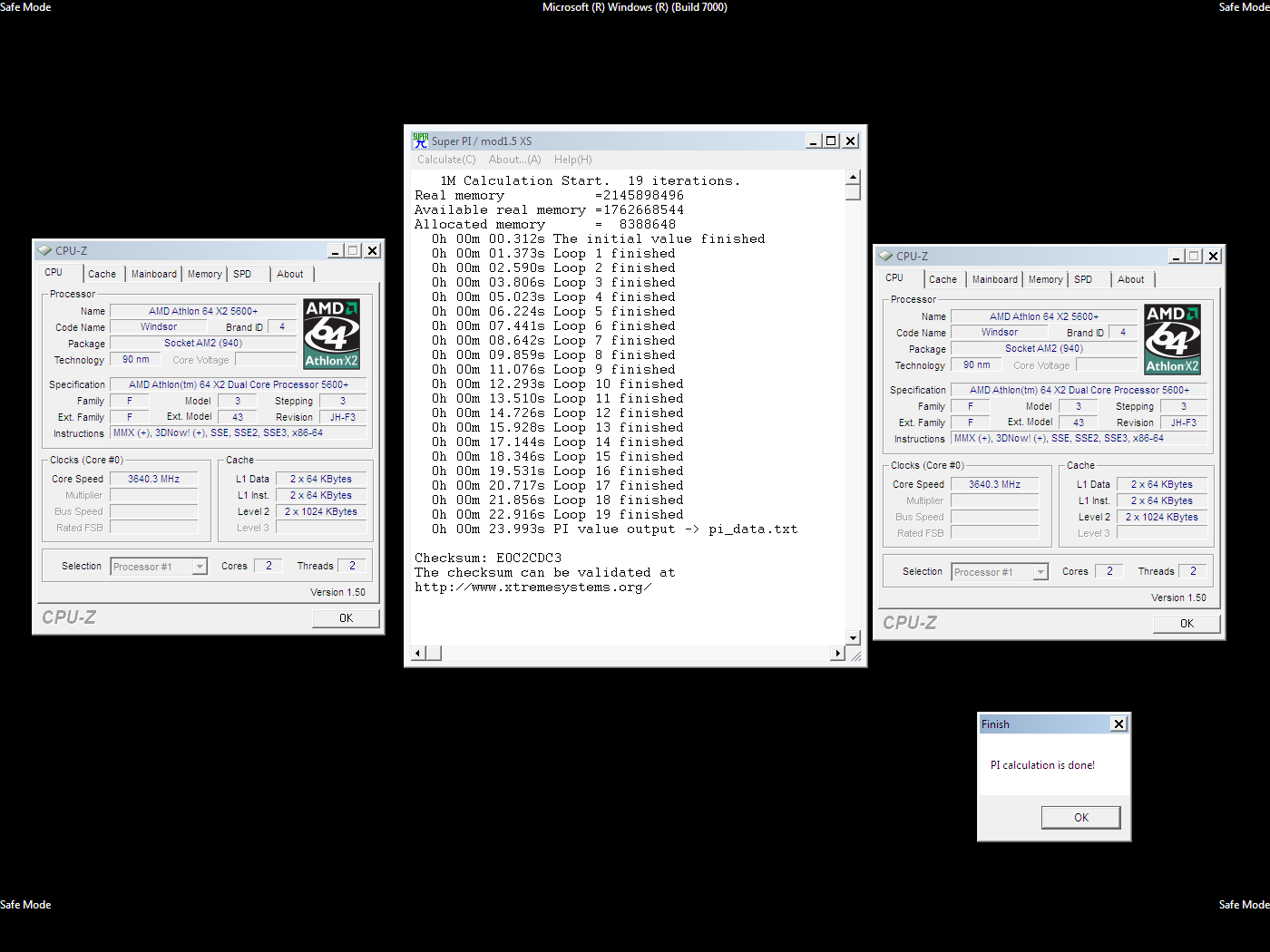Click Core Speed value in right CPU-Z
The height and width of the screenshot is (952, 1270).
point(994,484)
